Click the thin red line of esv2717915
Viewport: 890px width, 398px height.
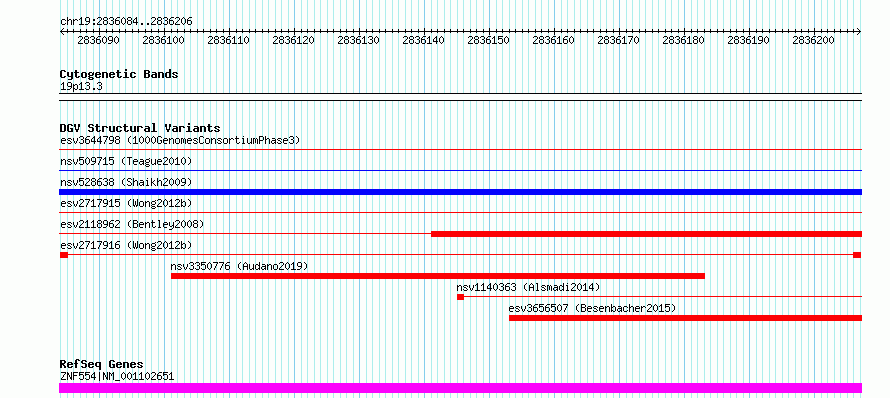point(460,212)
